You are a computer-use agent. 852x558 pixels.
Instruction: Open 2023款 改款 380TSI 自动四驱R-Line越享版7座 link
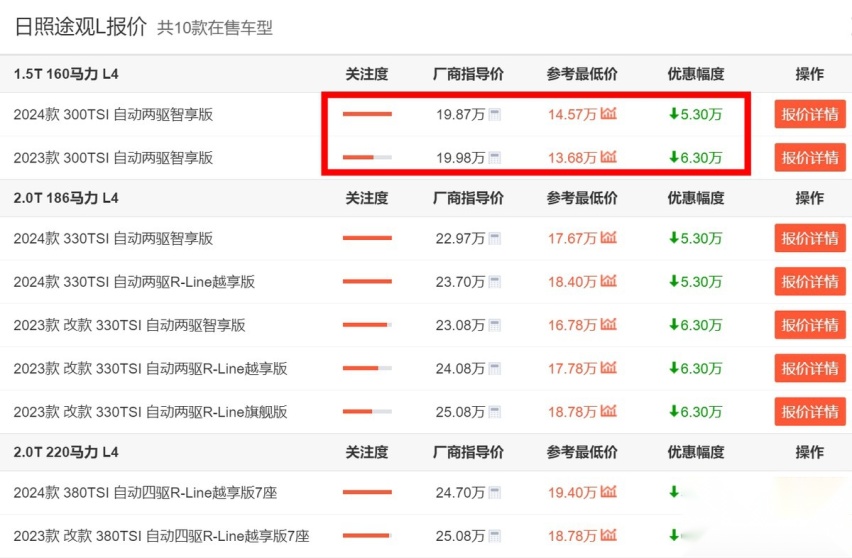[161, 536]
